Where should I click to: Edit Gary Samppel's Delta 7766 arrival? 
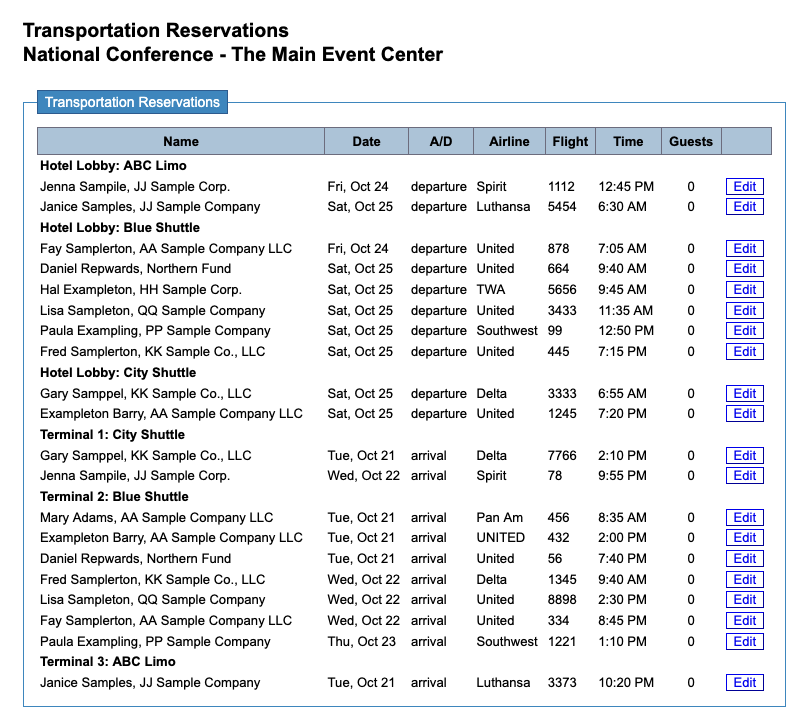(744, 456)
